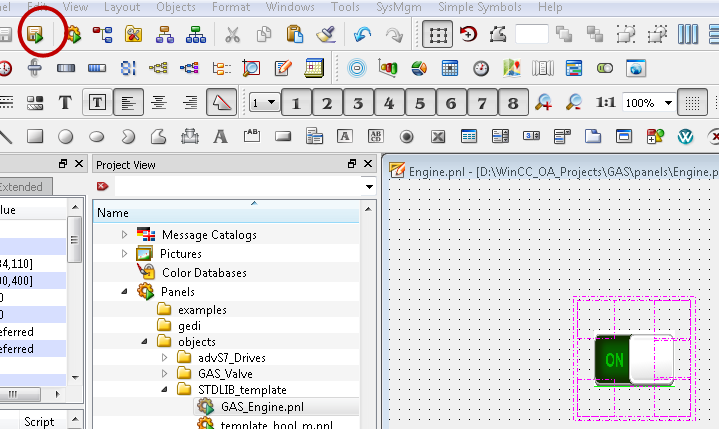This screenshot has height=429, width=719.
Task: Collapse the STDLIB_template folder
Action: tap(167, 389)
